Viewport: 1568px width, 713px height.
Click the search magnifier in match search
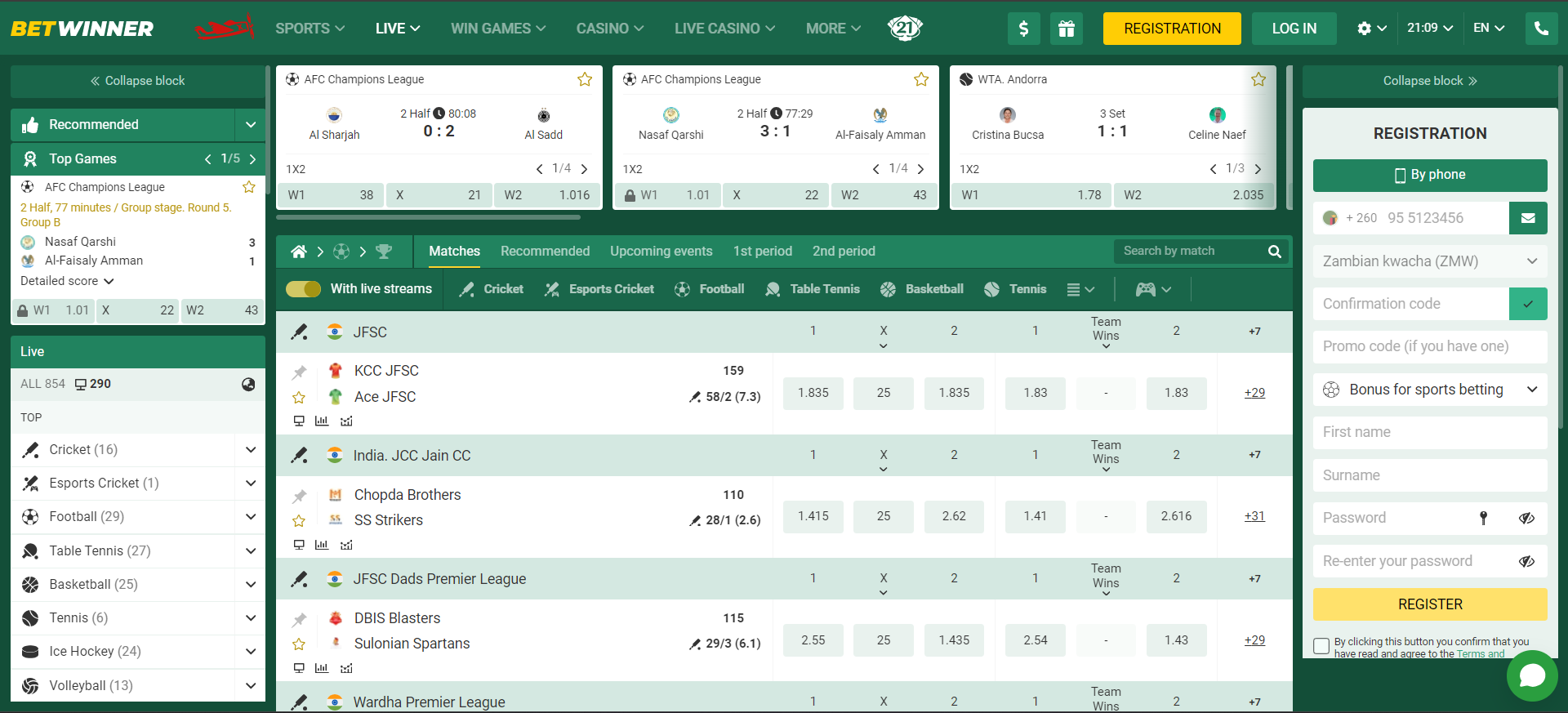point(1274,252)
